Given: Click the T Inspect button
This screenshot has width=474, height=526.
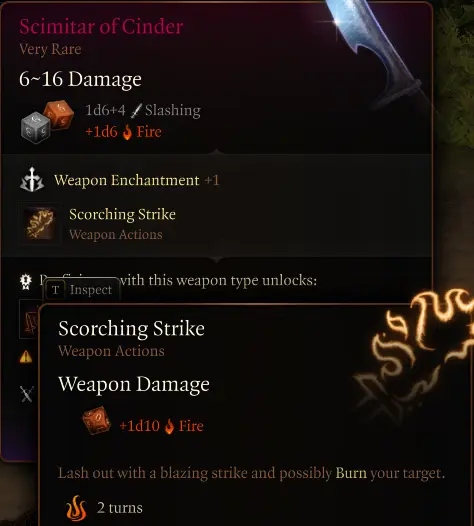Looking at the screenshot, I should tap(82, 290).
